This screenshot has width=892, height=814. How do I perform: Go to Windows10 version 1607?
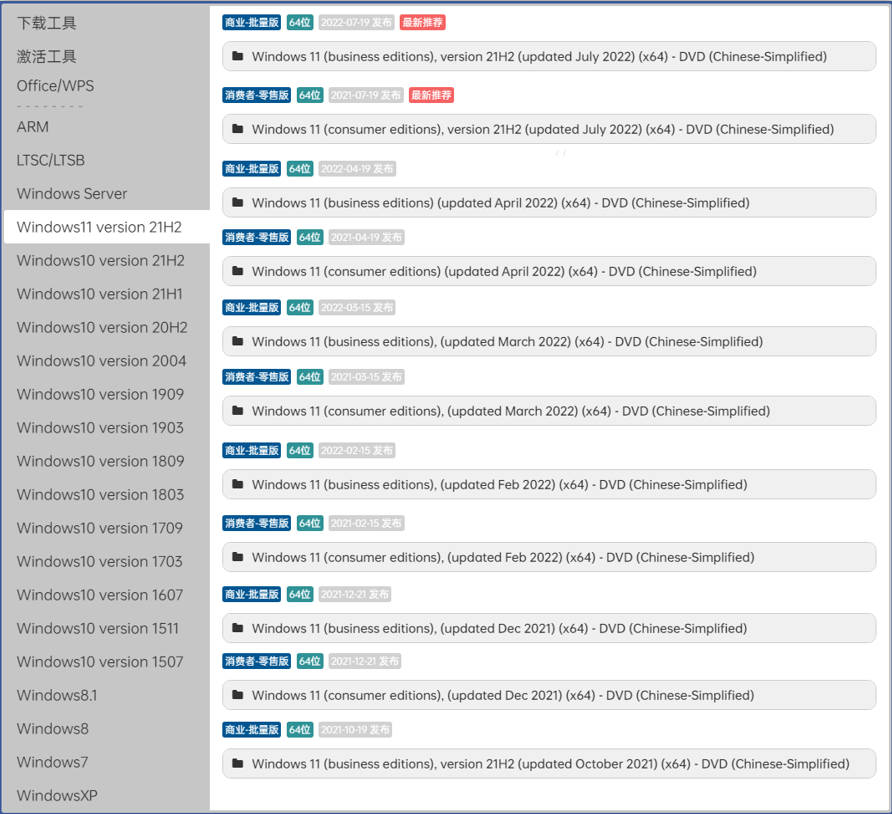[100, 595]
